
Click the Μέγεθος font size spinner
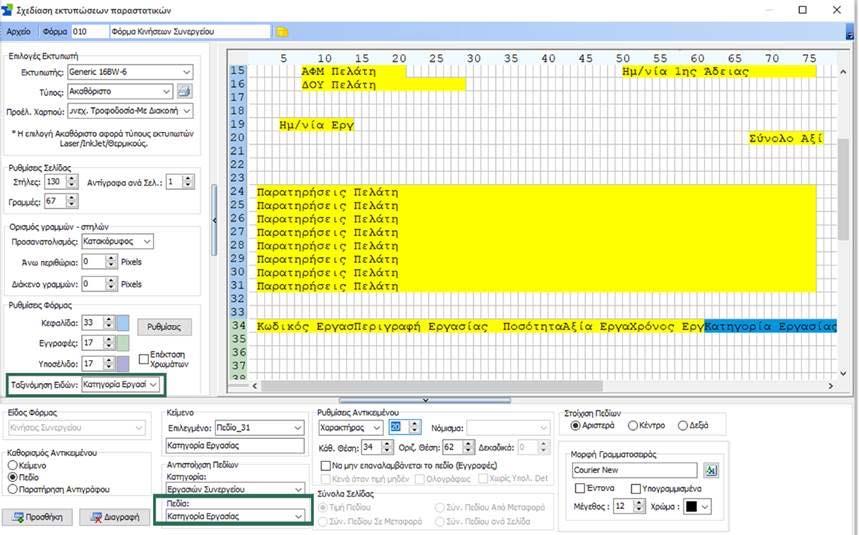point(639,507)
